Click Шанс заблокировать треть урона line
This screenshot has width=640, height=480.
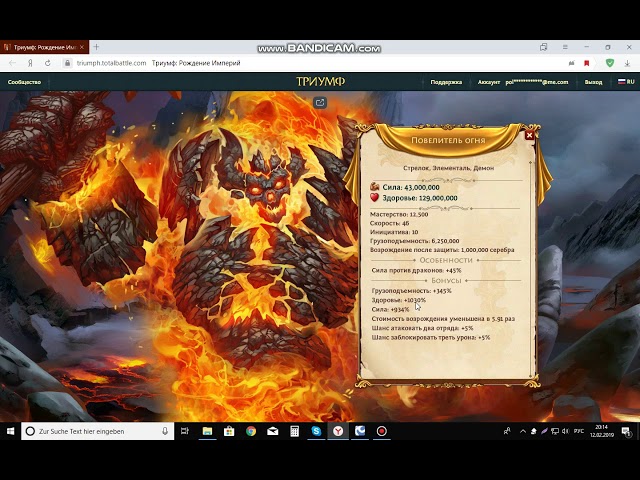point(431,338)
